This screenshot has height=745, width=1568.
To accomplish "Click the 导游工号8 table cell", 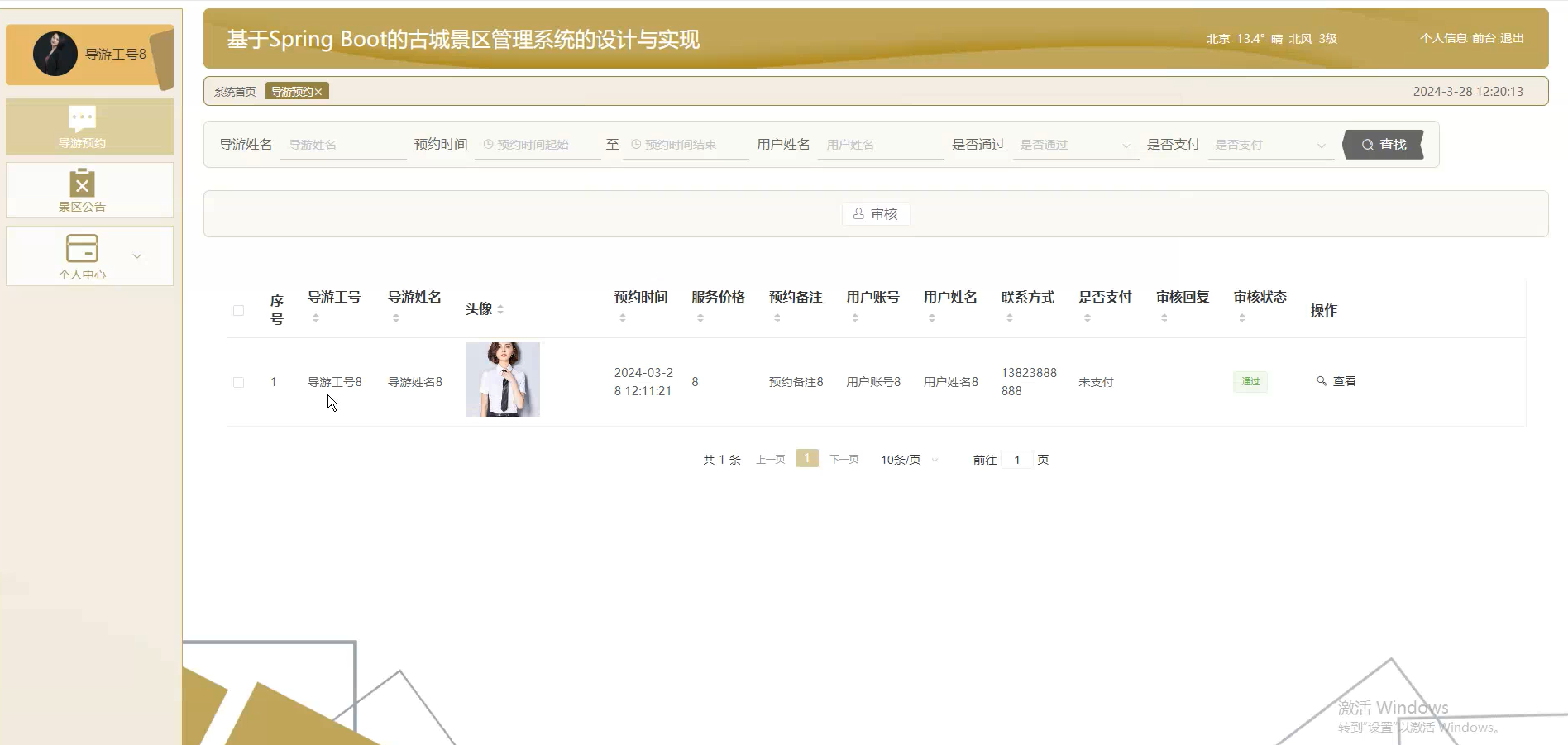I will tap(335, 382).
